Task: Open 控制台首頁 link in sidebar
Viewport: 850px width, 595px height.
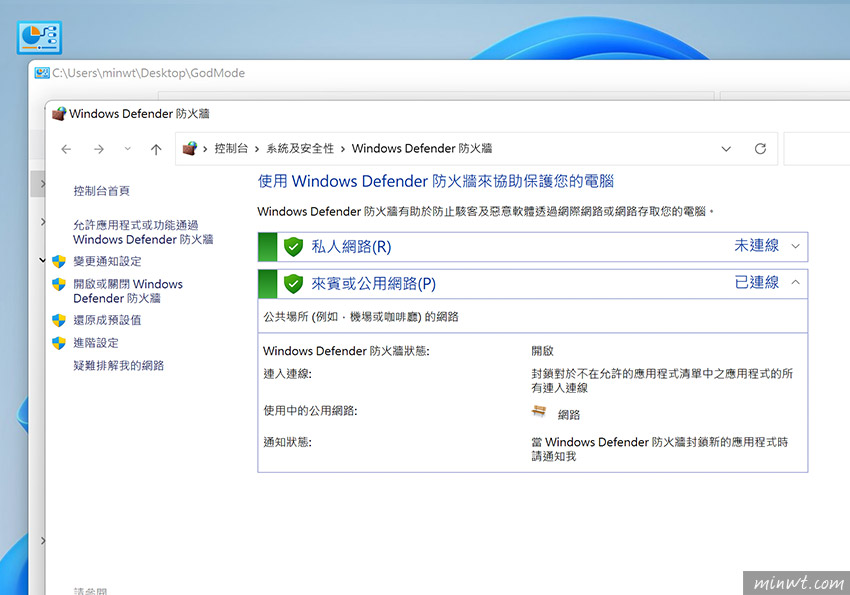Action: click(x=101, y=191)
